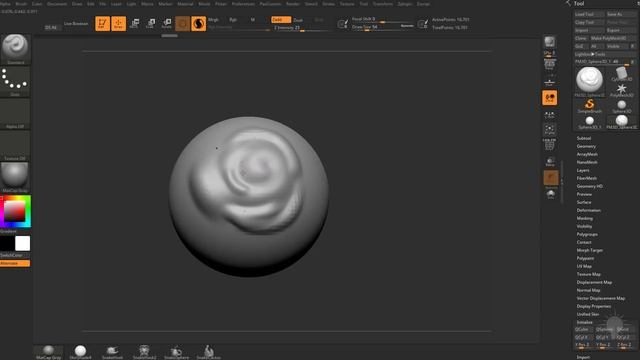
Task: Click the Clone button
Action: (x=581, y=38)
